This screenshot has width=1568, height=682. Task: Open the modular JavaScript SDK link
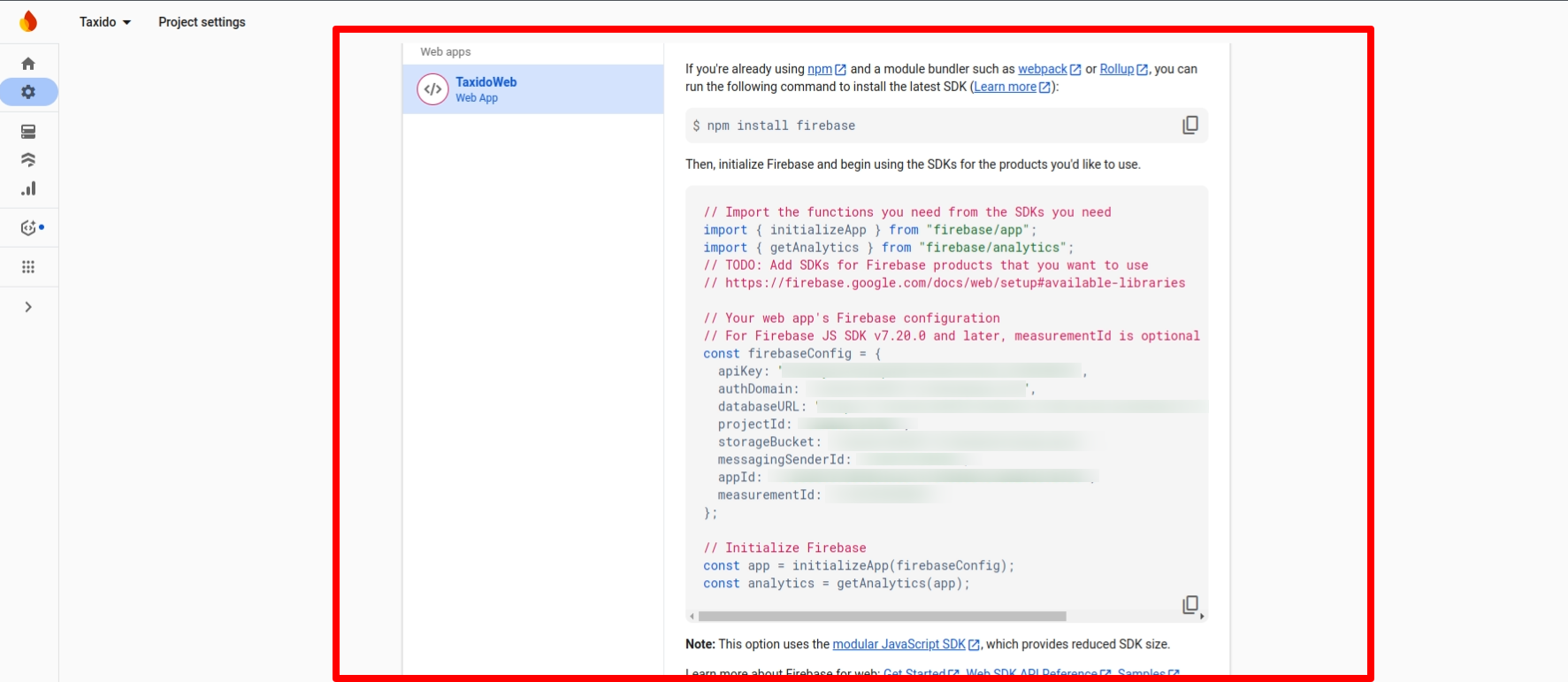[x=899, y=644]
